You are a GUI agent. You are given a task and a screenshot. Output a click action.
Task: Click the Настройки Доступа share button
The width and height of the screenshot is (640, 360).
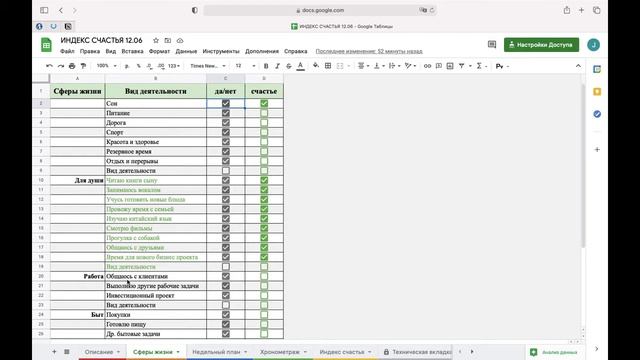541,44
